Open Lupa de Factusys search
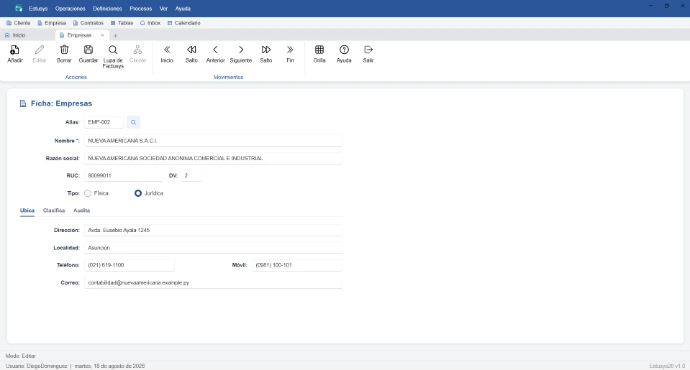 [x=113, y=50]
